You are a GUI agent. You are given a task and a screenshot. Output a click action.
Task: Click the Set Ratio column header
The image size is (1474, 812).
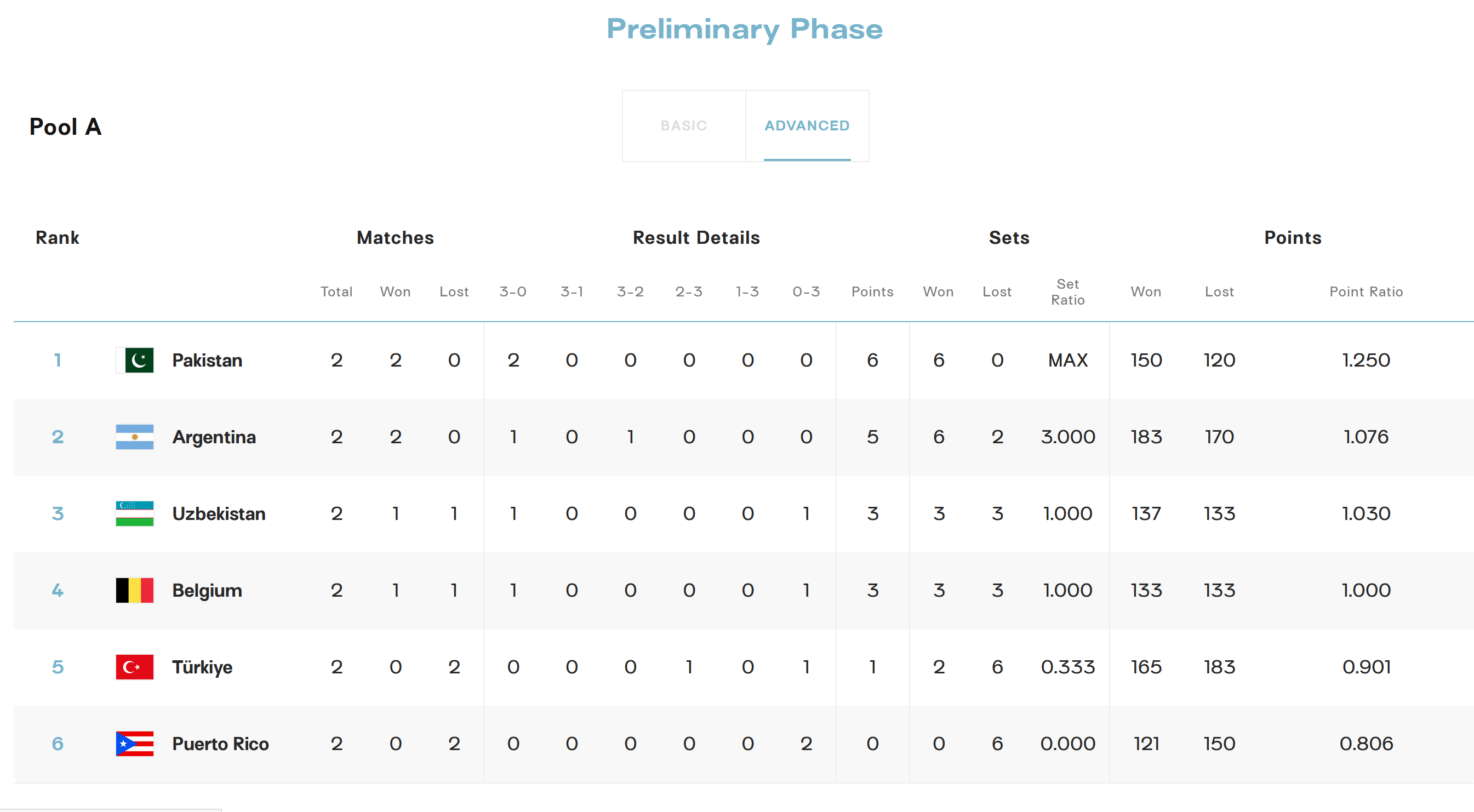point(1068,292)
